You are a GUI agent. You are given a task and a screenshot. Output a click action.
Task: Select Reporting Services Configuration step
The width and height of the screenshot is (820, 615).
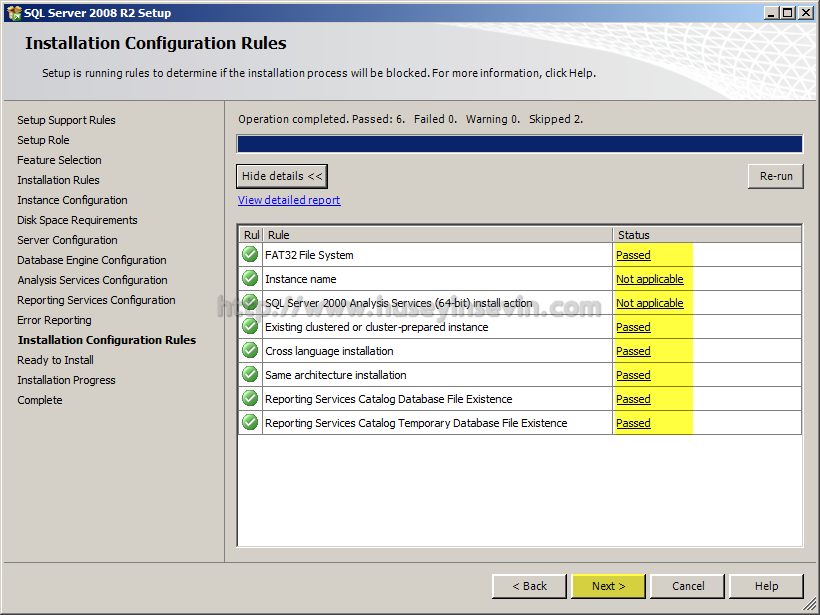tap(96, 300)
